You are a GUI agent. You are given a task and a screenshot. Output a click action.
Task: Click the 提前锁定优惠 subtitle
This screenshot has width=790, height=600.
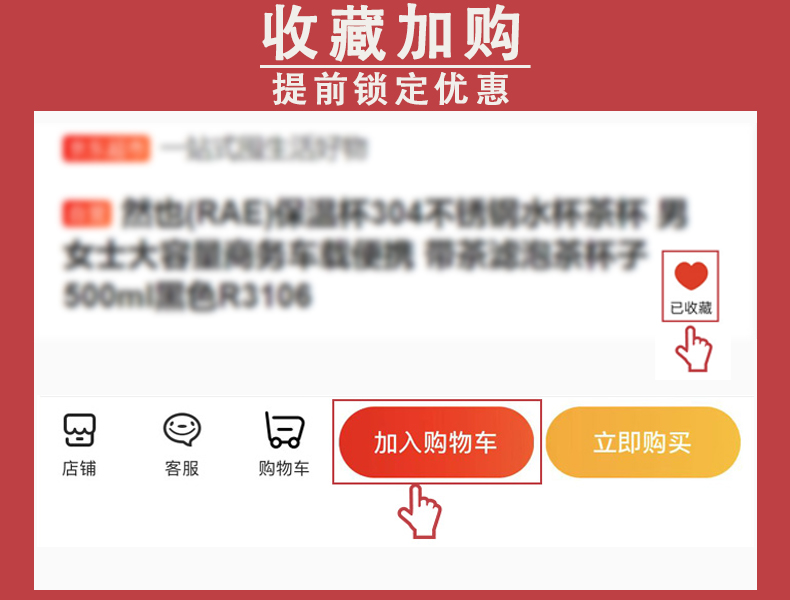tap(391, 89)
